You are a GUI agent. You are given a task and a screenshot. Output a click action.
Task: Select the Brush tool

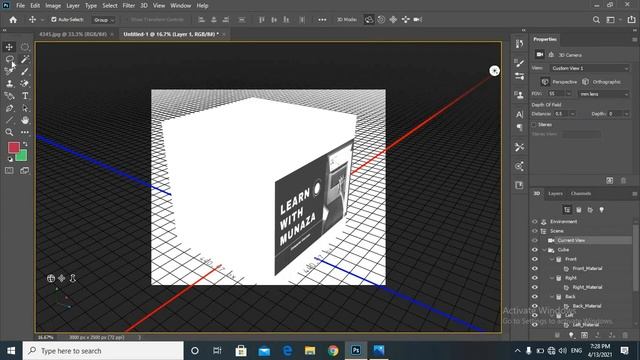(25, 71)
